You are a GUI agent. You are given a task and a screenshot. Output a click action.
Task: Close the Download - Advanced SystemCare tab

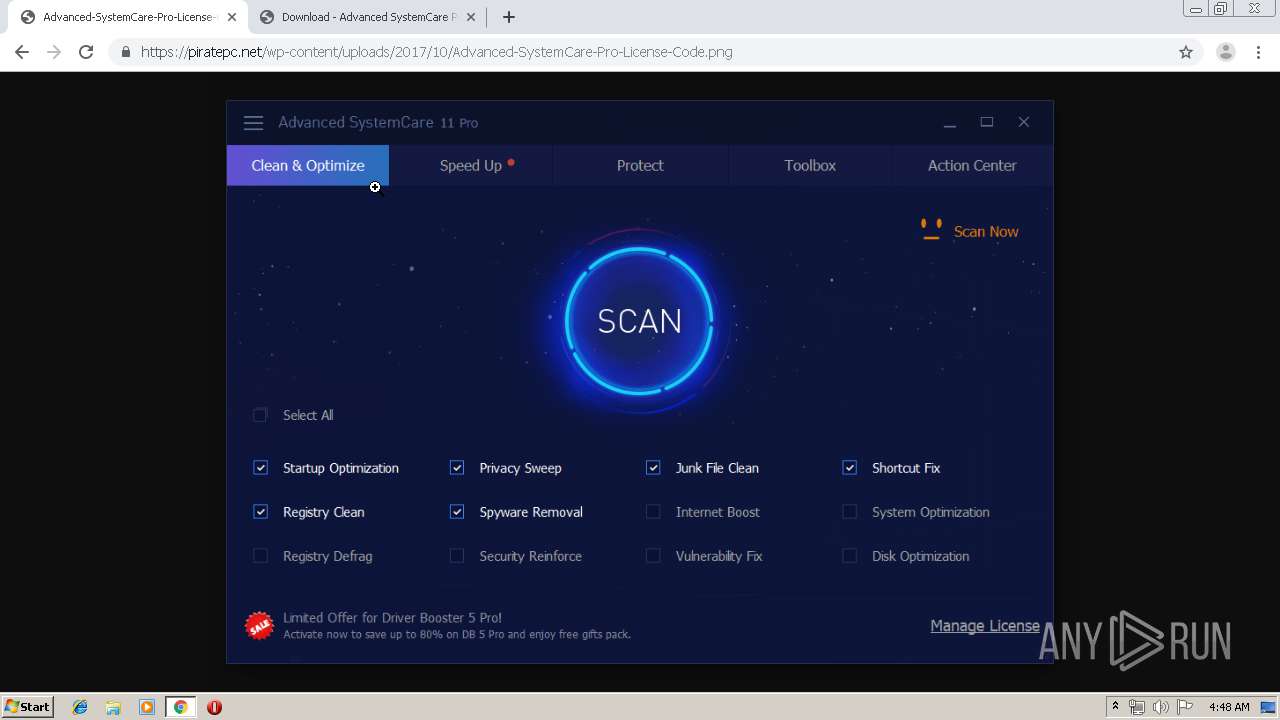click(471, 17)
